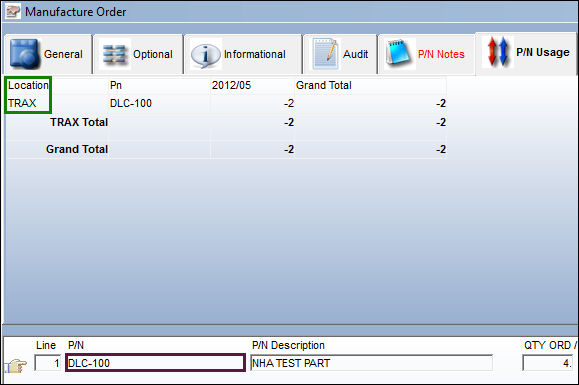Click the Informational tab info bubble icon

click(x=205, y=56)
